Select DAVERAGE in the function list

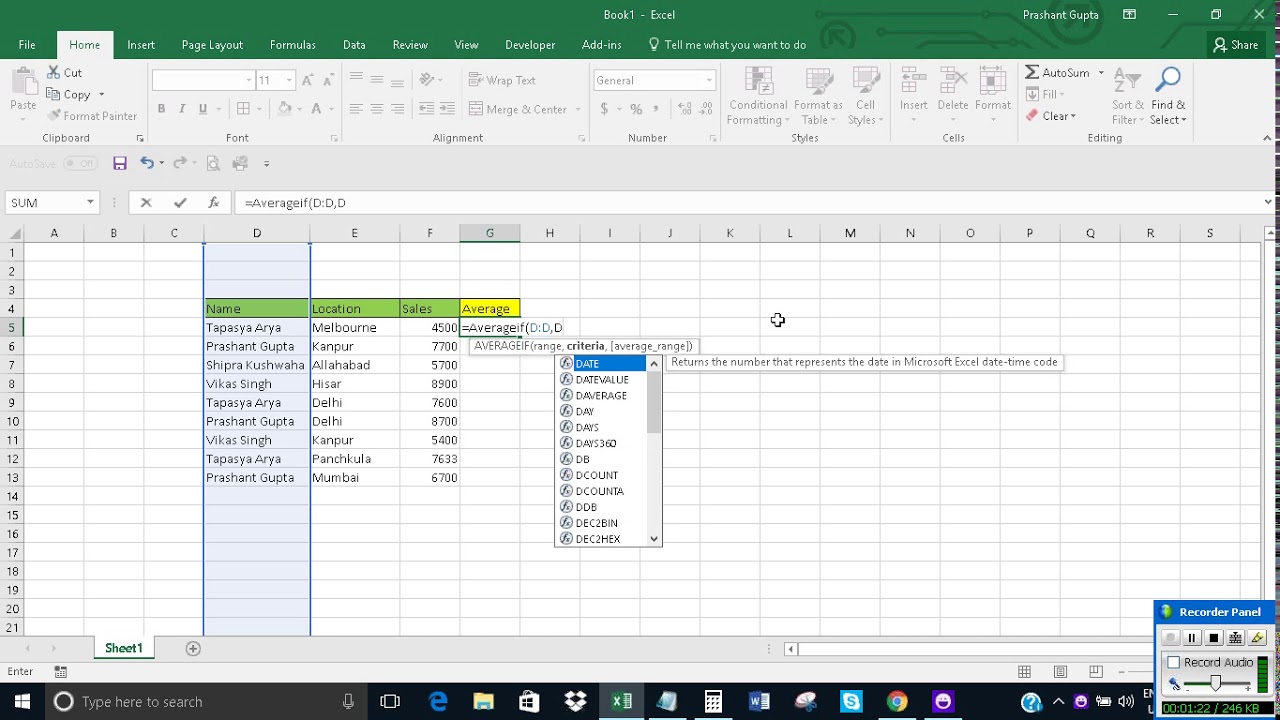[603, 395]
